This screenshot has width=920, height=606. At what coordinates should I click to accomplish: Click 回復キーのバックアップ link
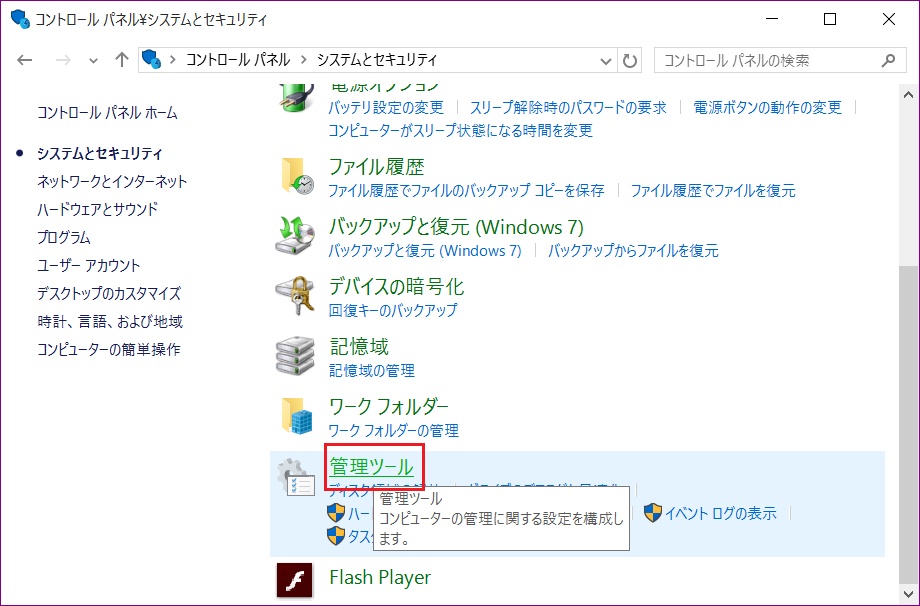tap(393, 310)
